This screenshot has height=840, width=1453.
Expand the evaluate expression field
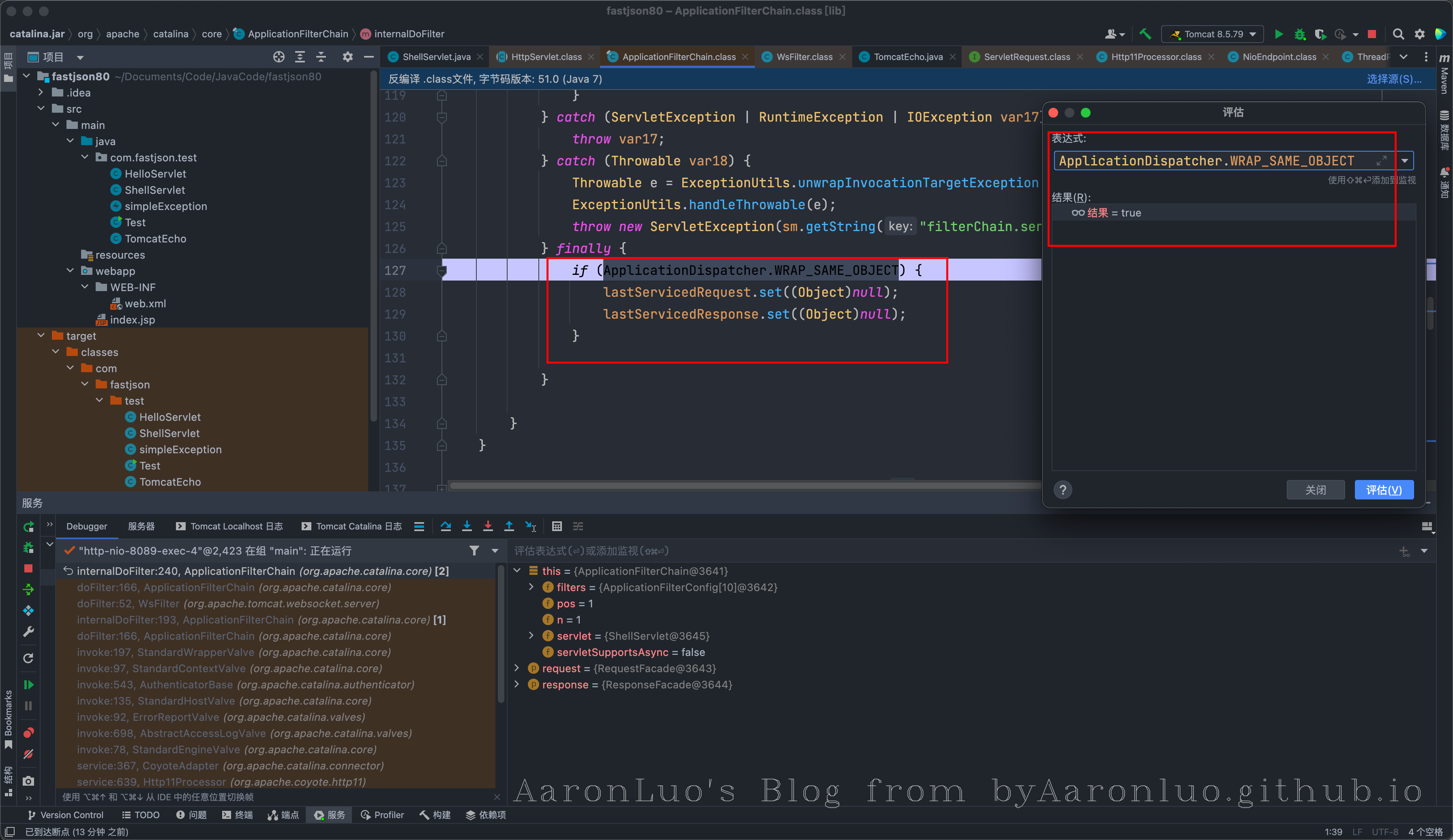[1382, 161]
